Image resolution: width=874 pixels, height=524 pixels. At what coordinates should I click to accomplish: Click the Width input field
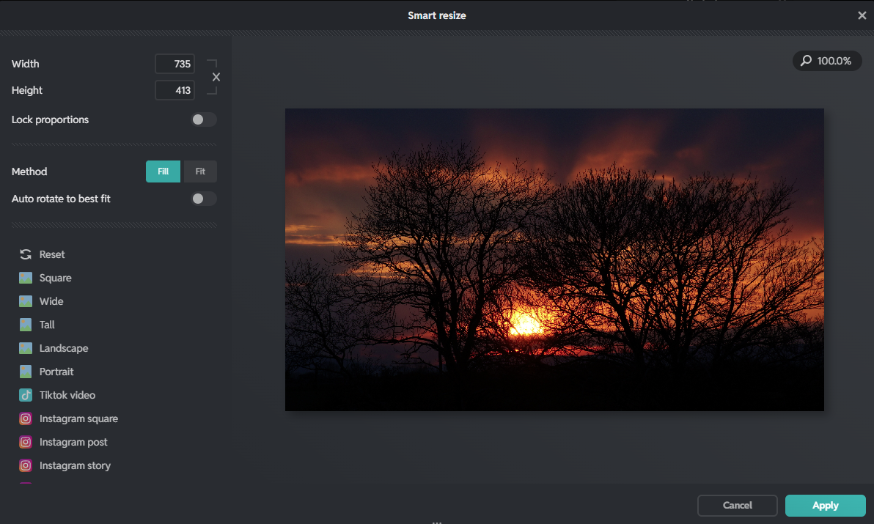click(x=174, y=64)
